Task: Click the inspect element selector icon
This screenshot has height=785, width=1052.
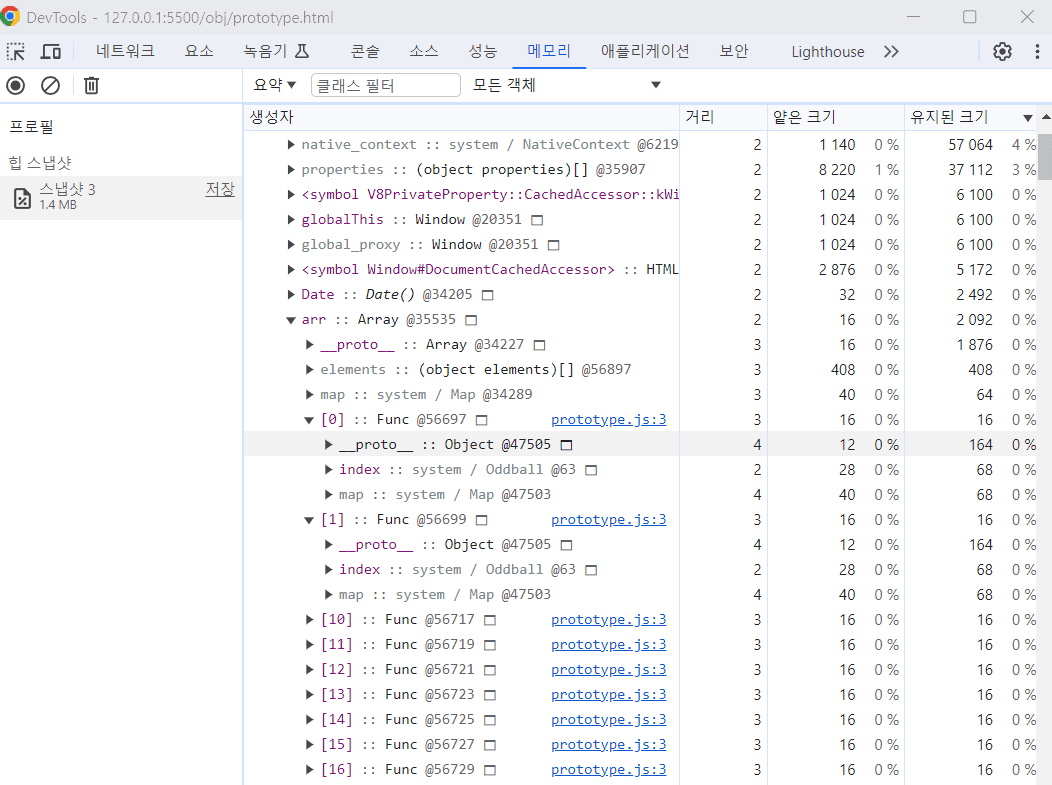Action: [16, 52]
